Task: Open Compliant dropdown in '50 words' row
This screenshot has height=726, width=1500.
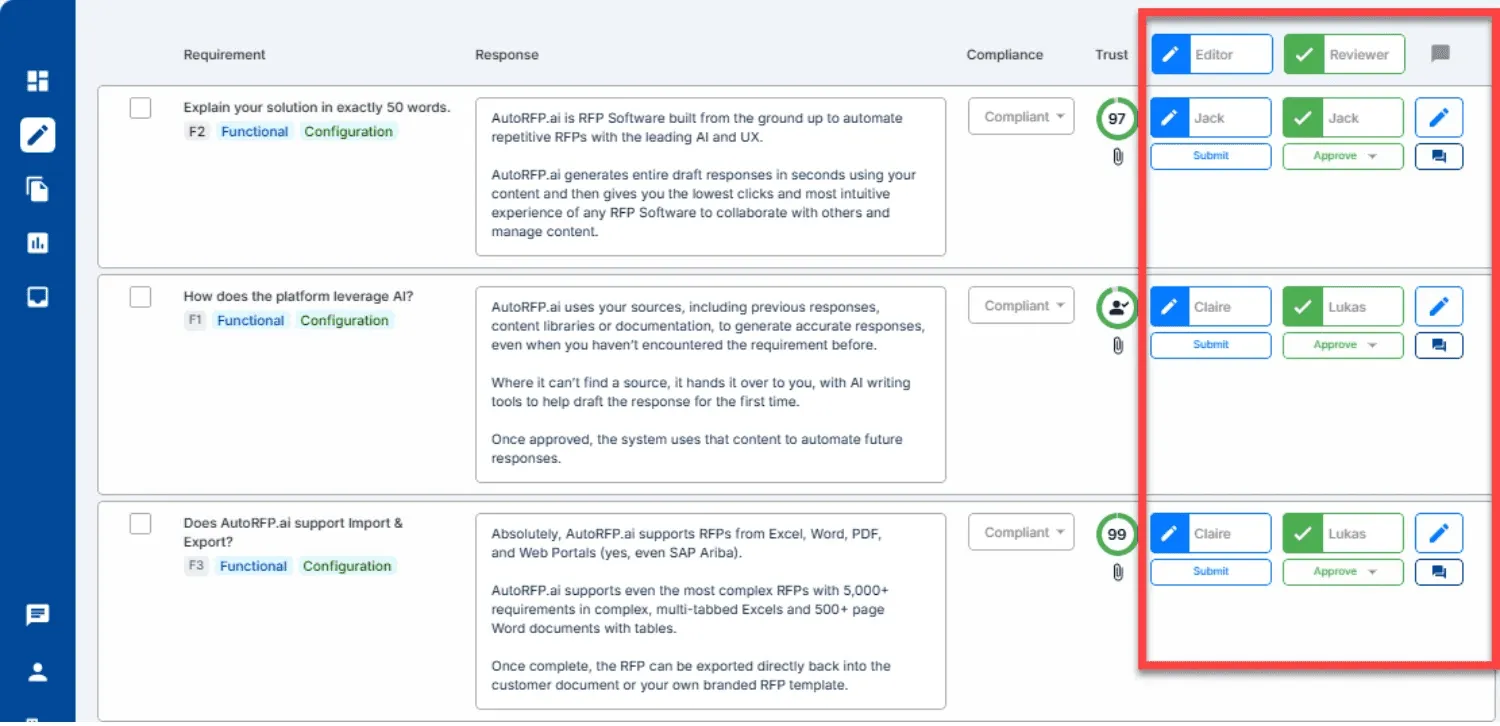Action: [x=1021, y=117]
